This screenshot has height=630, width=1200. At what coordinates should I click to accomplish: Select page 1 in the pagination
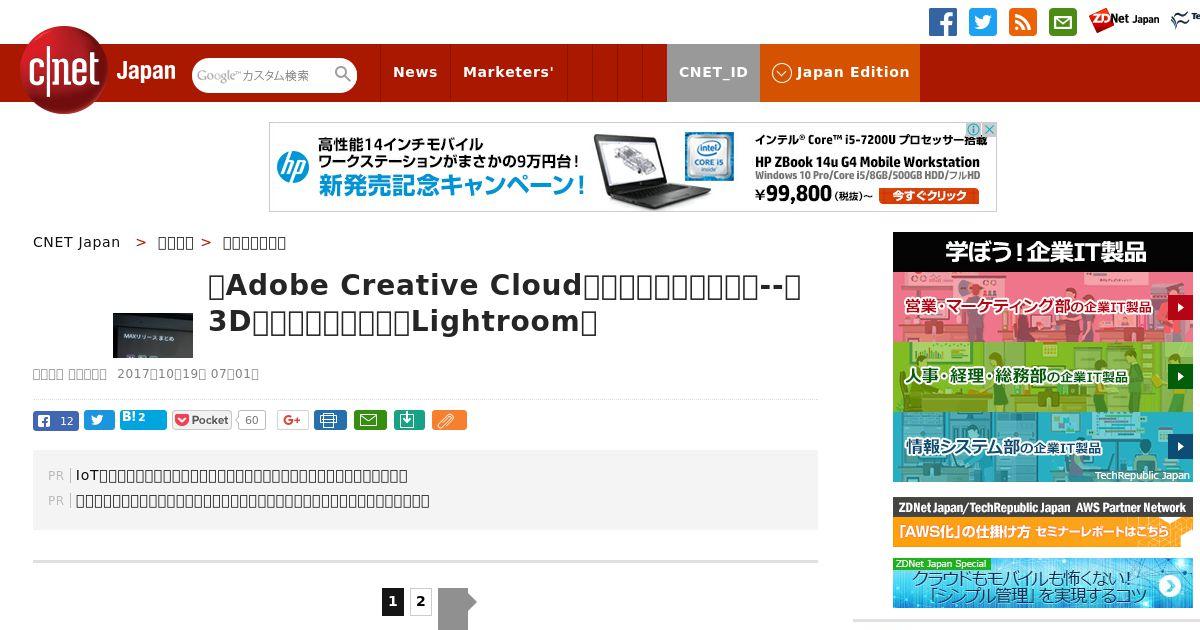pos(393,601)
